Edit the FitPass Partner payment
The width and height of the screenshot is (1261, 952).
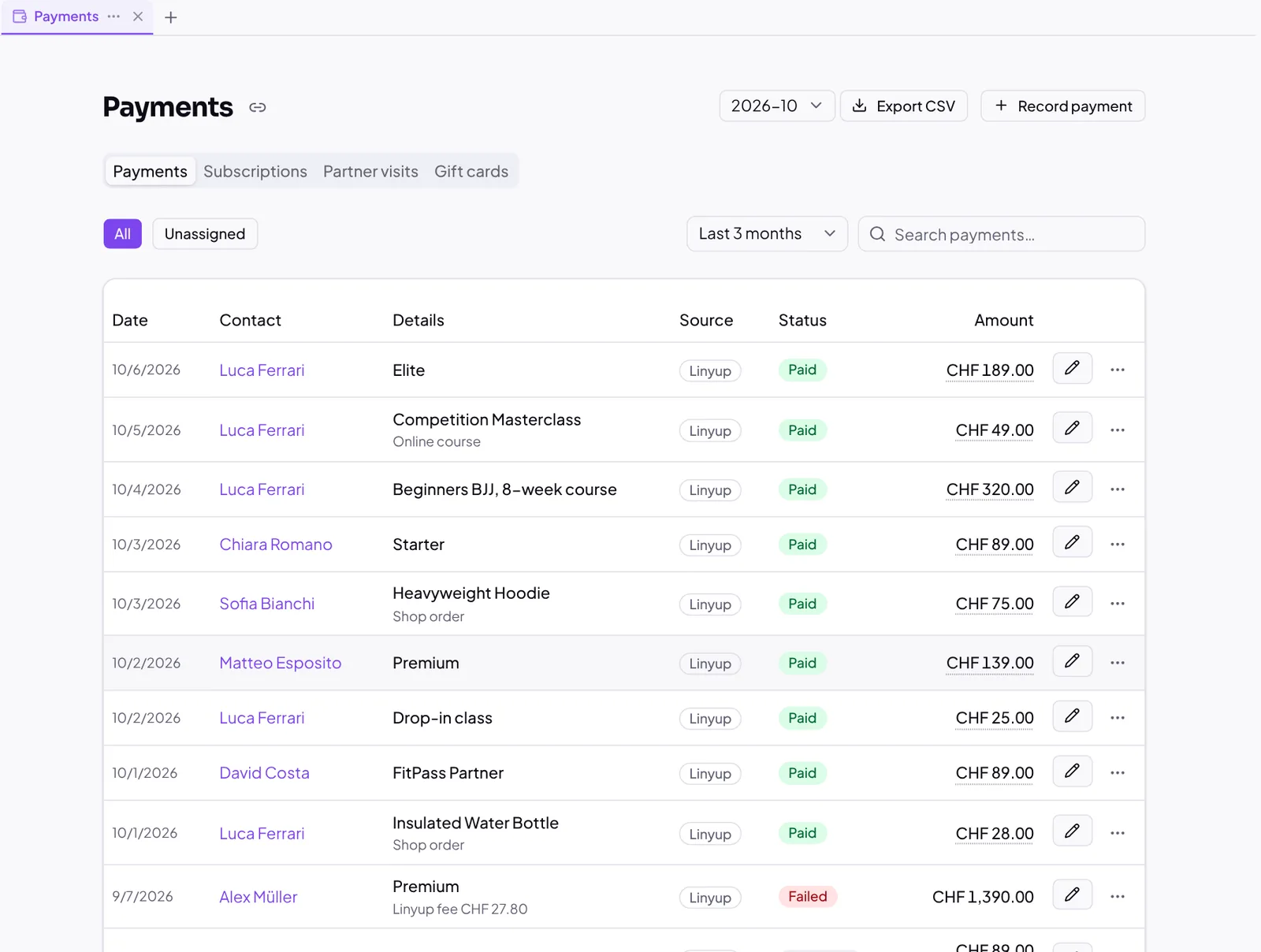tap(1072, 772)
